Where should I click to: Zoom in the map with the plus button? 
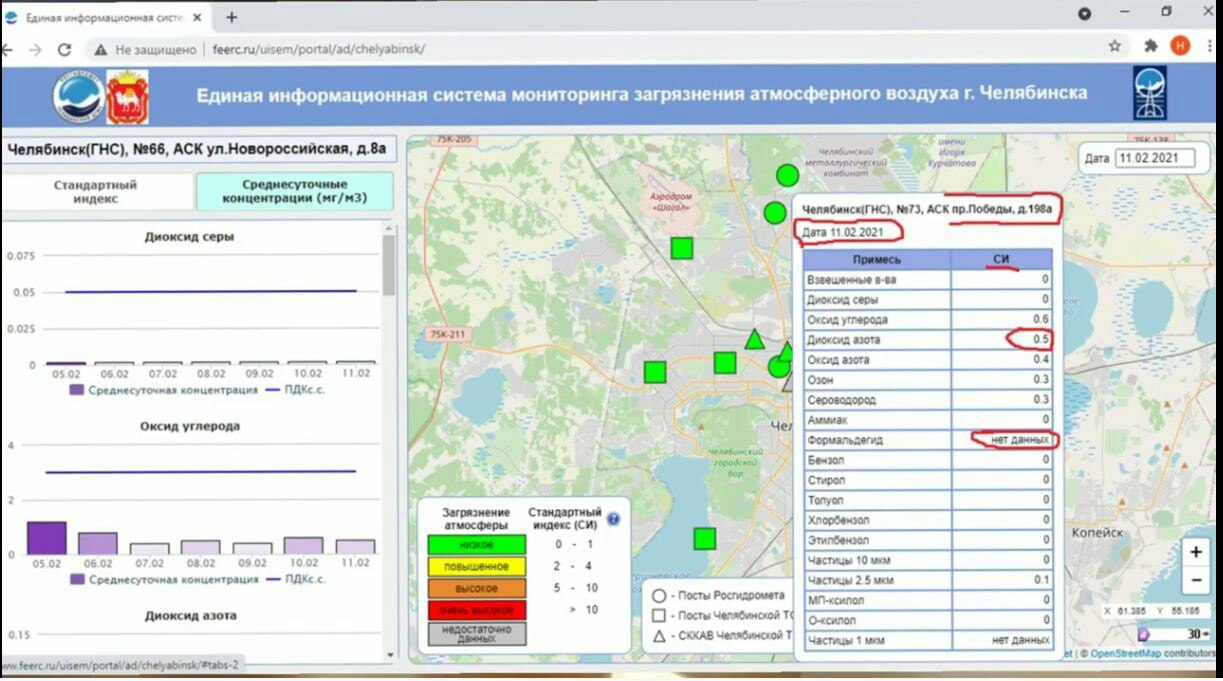coord(1196,552)
